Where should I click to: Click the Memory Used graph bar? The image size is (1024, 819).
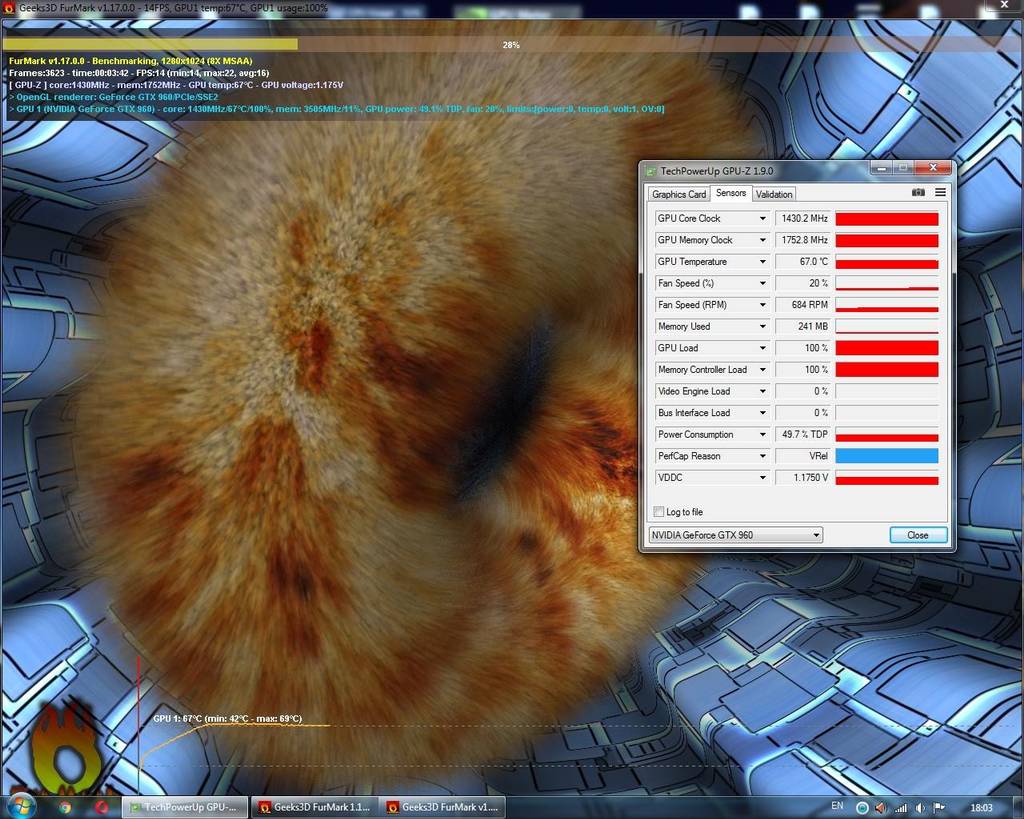887,327
